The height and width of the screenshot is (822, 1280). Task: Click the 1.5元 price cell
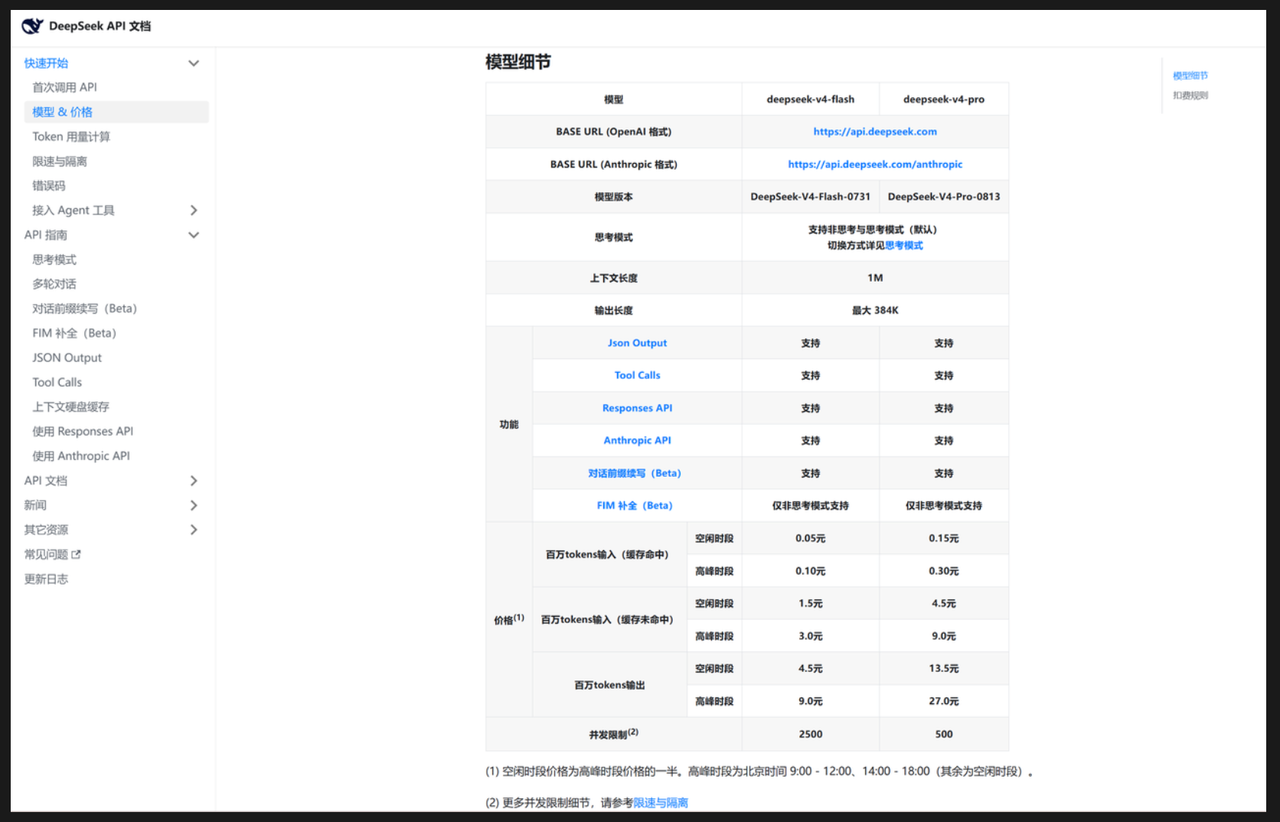(811, 603)
